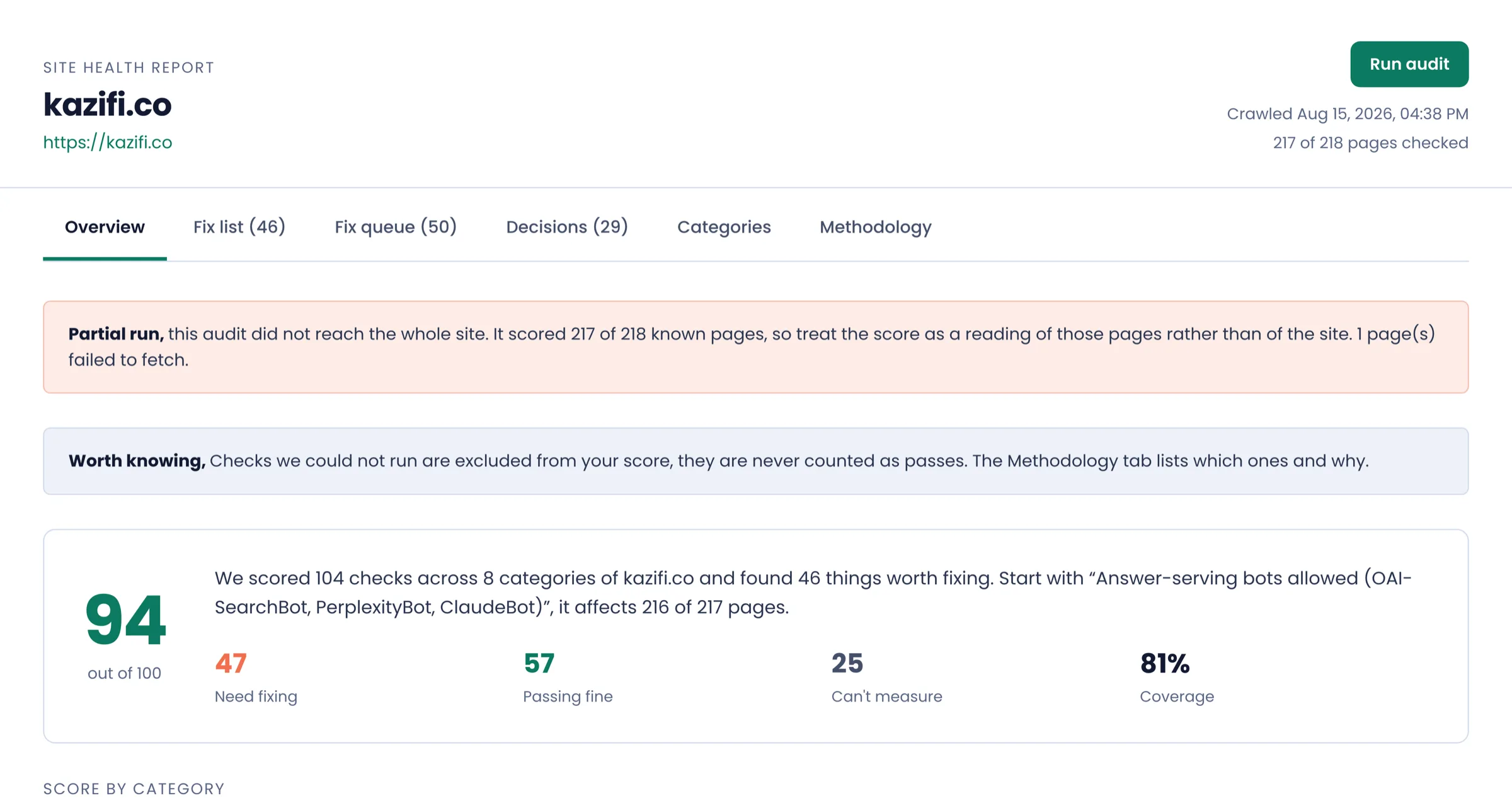Select the Overview tab
Image resolution: width=1512 pixels, height=798 pixels.
[x=105, y=227]
